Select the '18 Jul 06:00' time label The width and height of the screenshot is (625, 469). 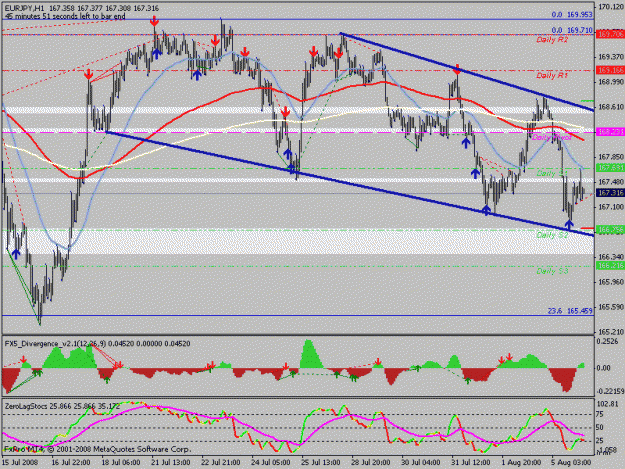point(121,463)
